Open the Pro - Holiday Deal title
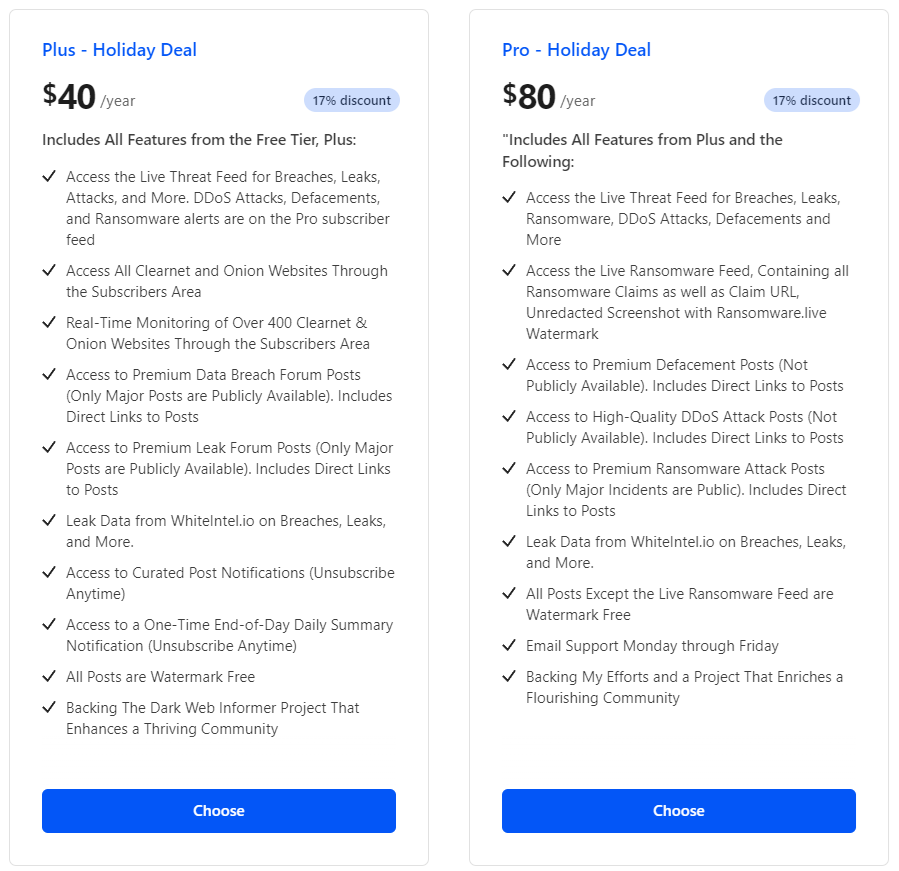Image resolution: width=899 pixels, height=871 pixels. (x=576, y=50)
